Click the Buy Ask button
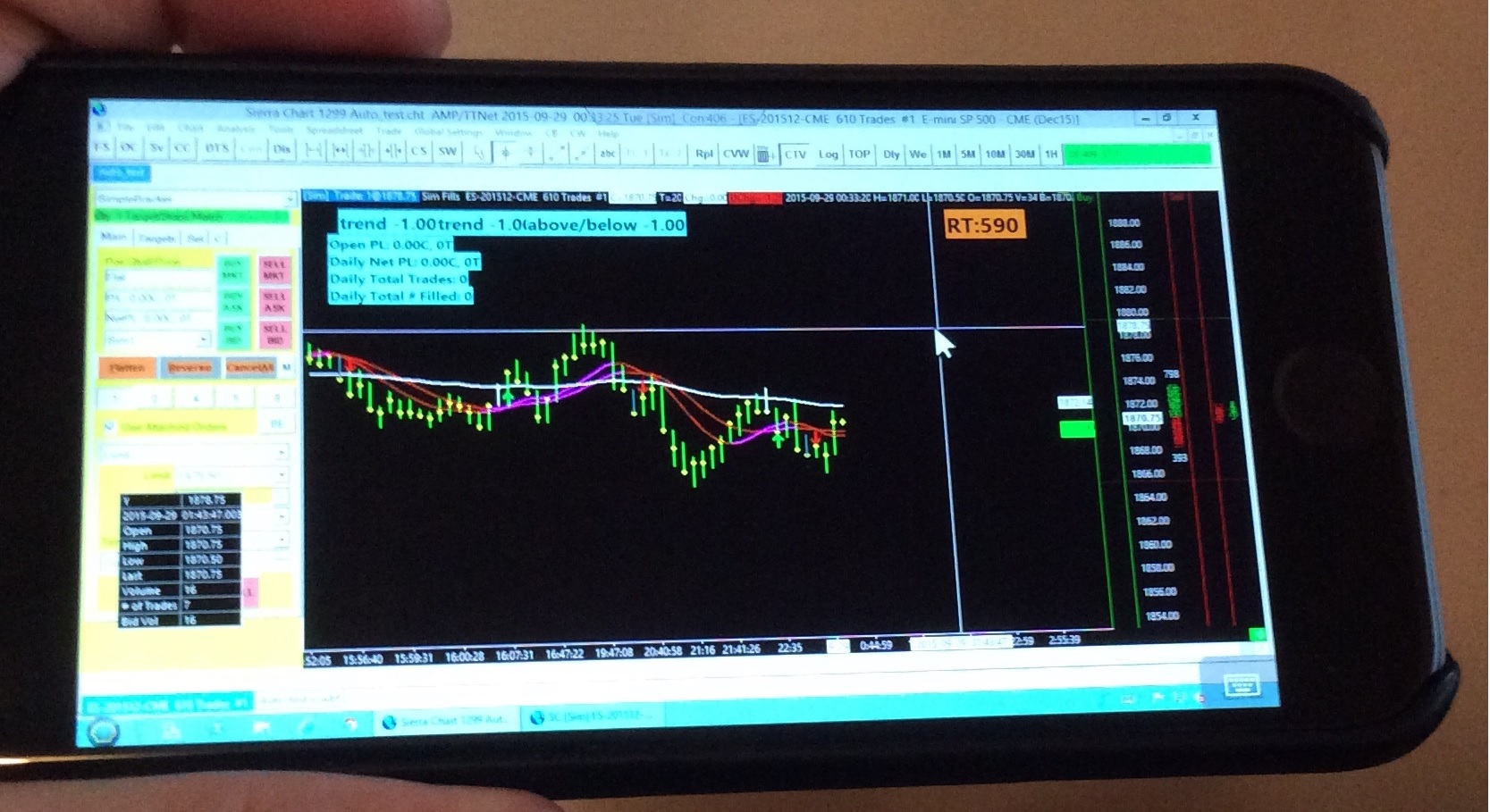1490x812 pixels. [233, 302]
